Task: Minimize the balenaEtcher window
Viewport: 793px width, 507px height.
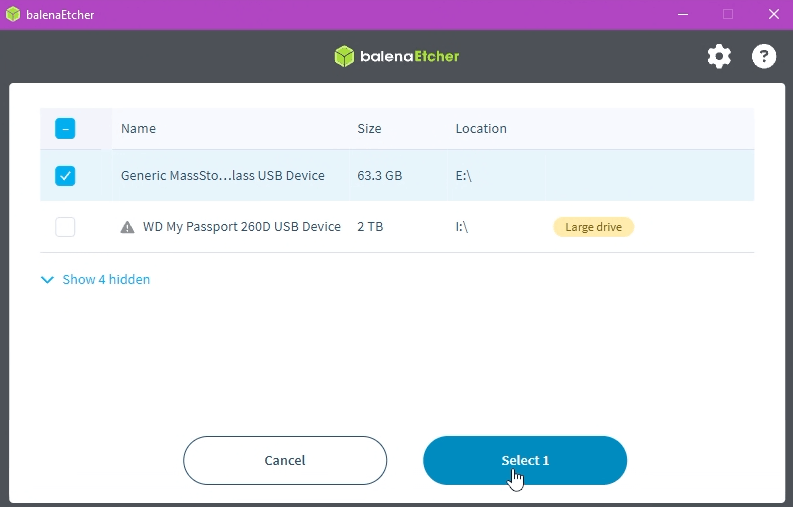Action: 682,14
